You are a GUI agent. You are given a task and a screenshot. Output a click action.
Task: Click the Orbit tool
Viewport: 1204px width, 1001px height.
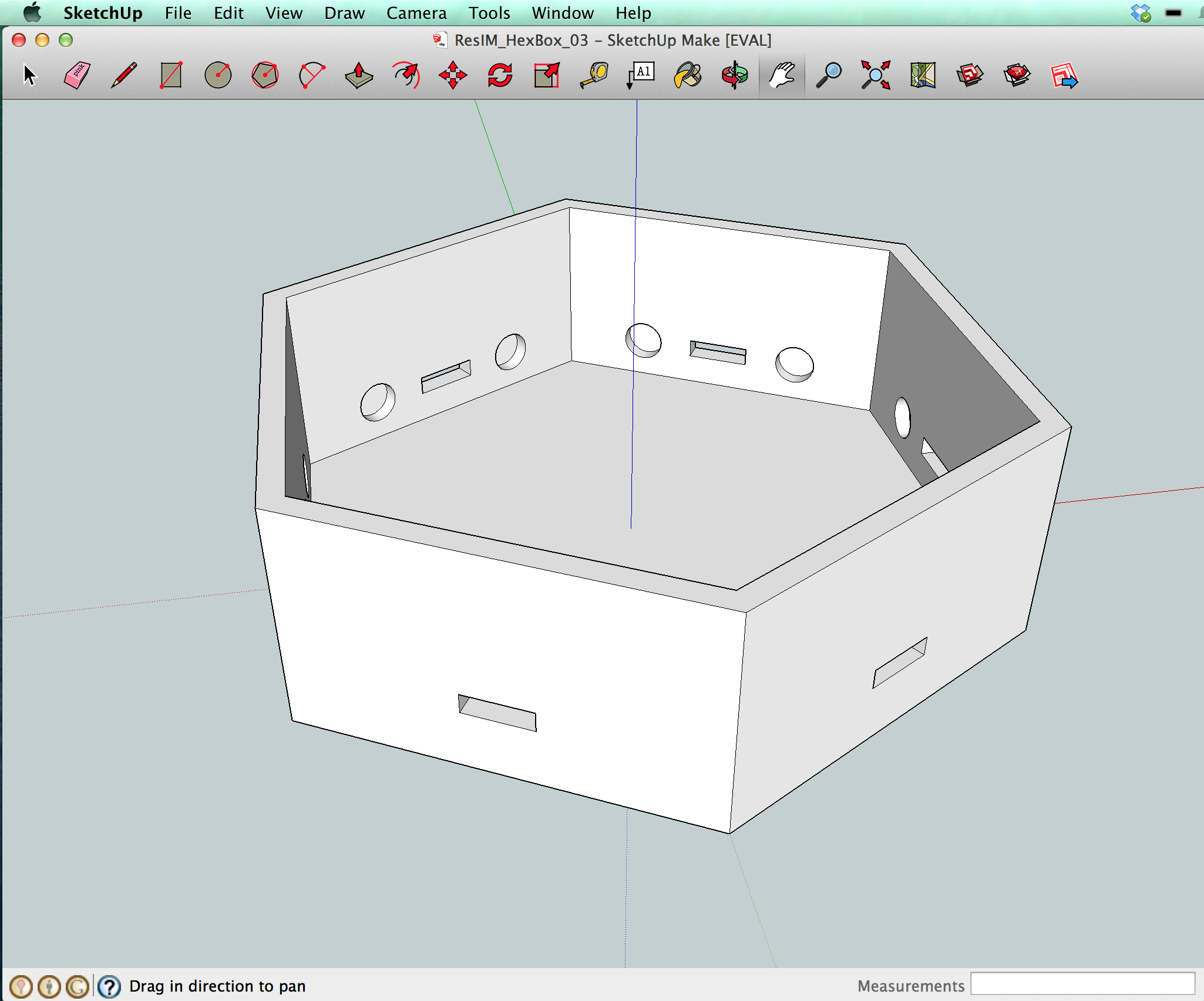tap(735, 75)
